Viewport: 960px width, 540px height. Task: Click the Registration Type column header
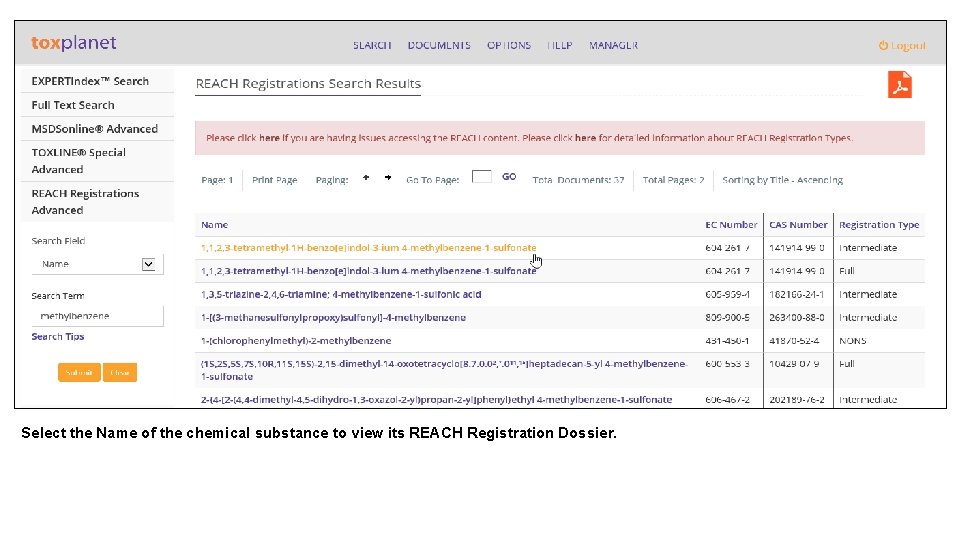click(879, 225)
